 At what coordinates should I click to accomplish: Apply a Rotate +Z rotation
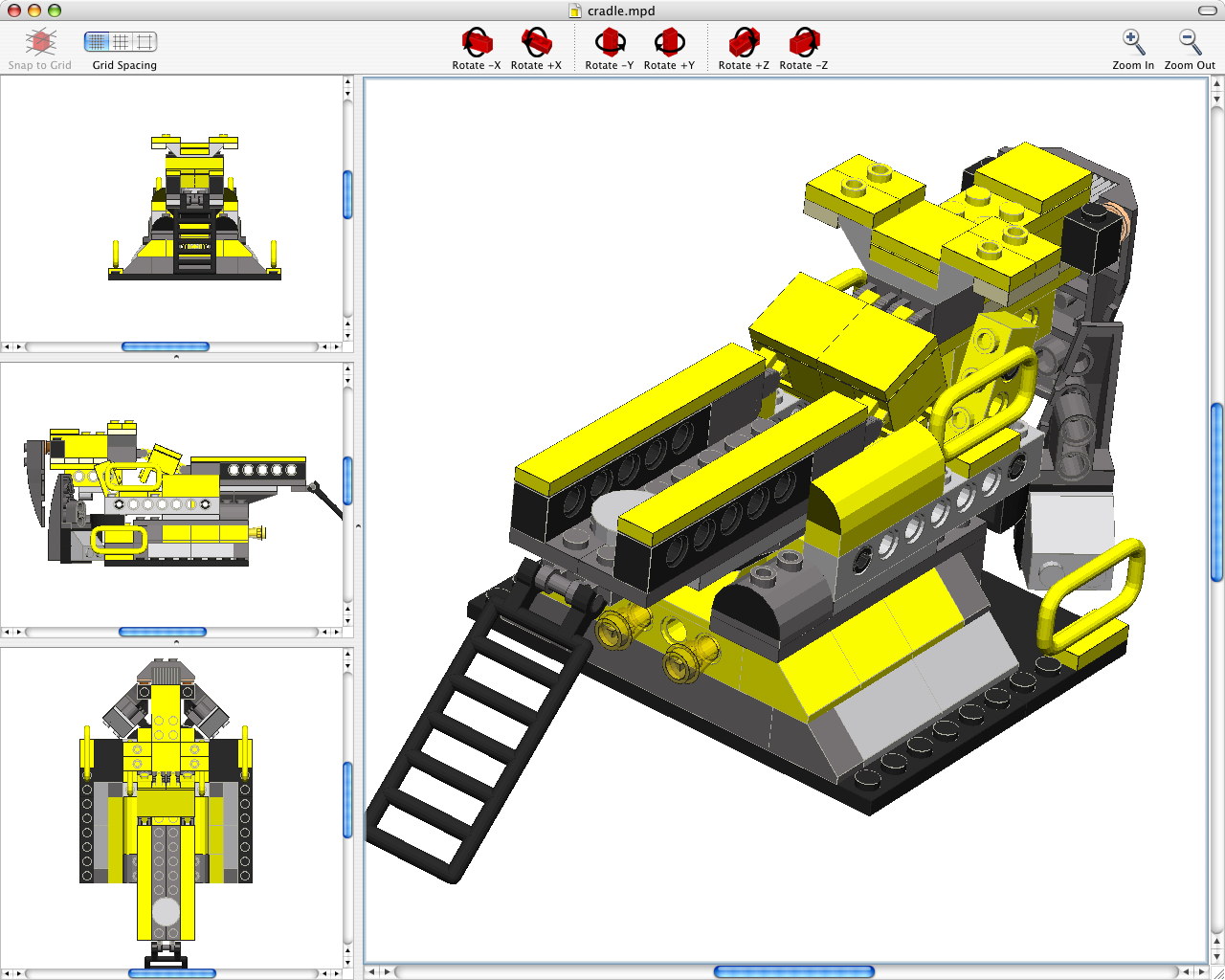click(744, 43)
